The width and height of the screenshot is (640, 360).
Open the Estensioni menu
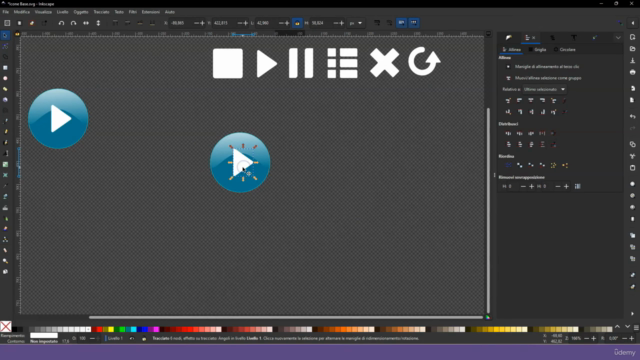coord(151,12)
